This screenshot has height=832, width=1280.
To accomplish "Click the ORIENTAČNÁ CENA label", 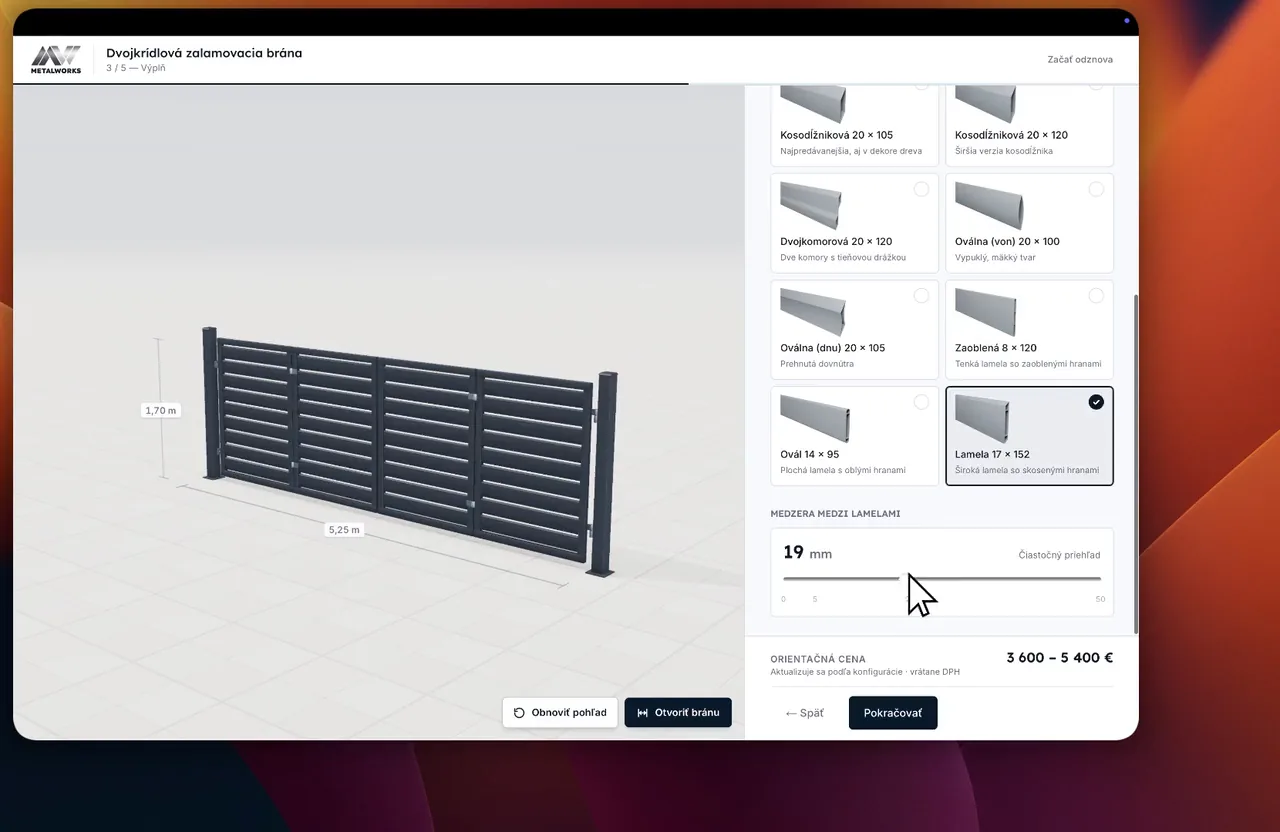I will [x=818, y=659].
